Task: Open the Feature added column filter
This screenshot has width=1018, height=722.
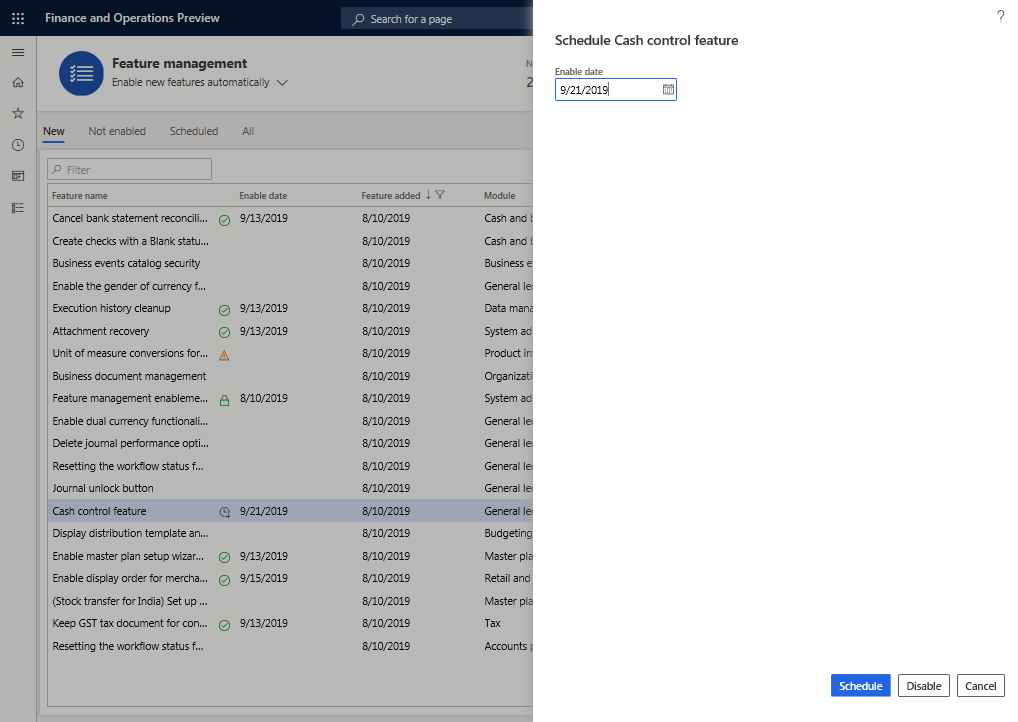Action: point(440,195)
